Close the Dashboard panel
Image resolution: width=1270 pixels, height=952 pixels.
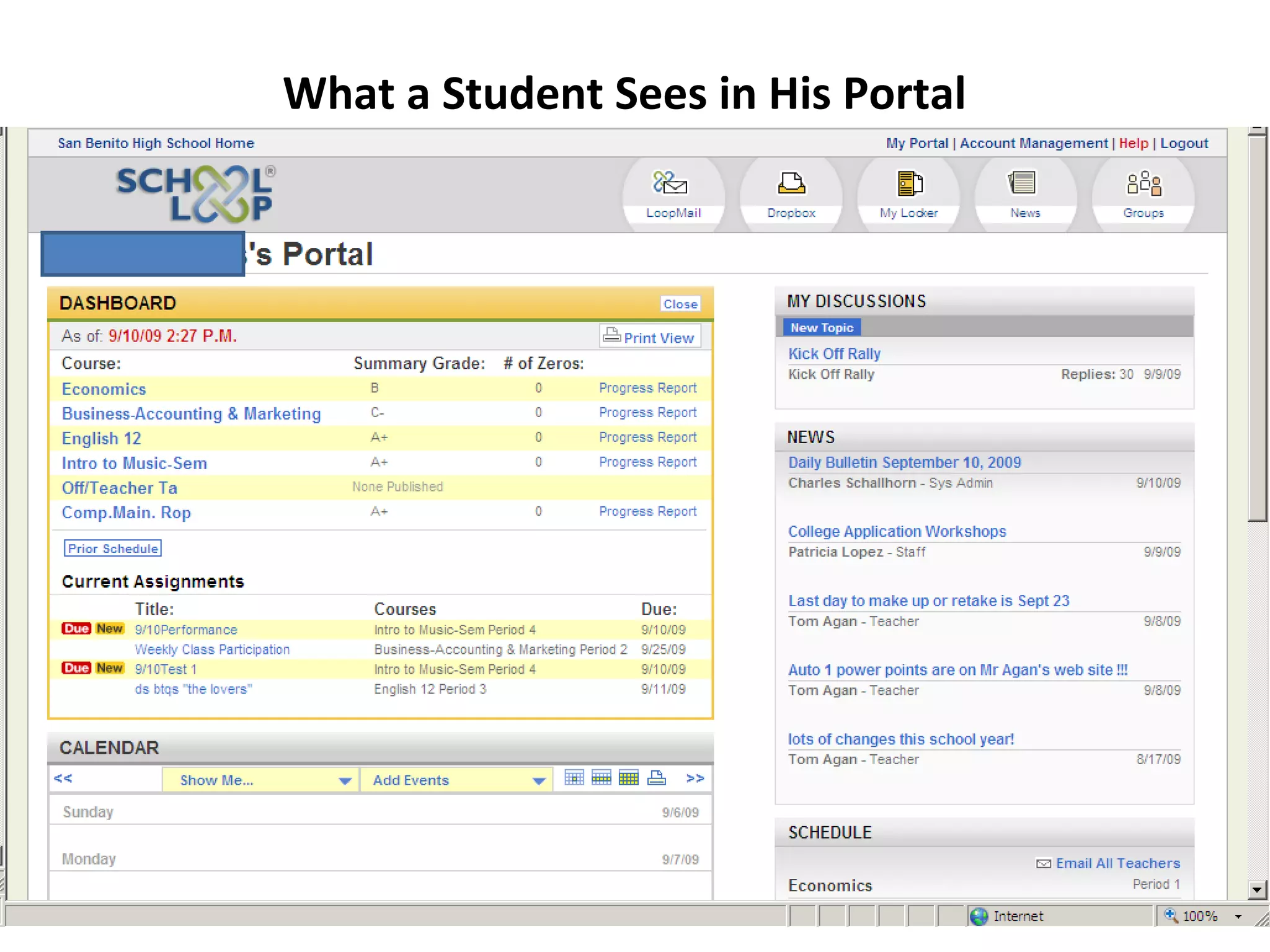click(680, 304)
